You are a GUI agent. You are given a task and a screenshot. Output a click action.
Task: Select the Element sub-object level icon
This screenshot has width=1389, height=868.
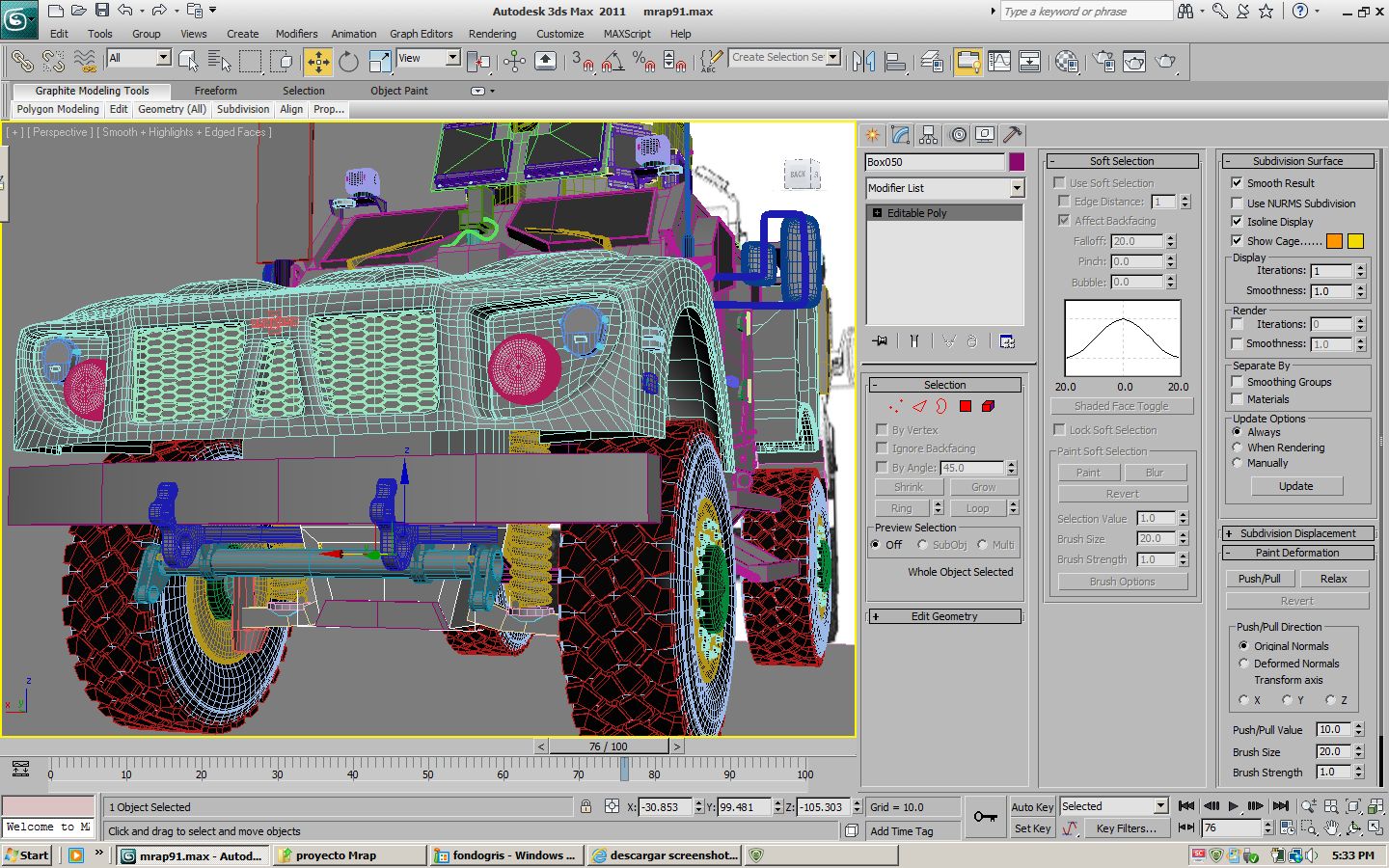[x=988, y=406]
